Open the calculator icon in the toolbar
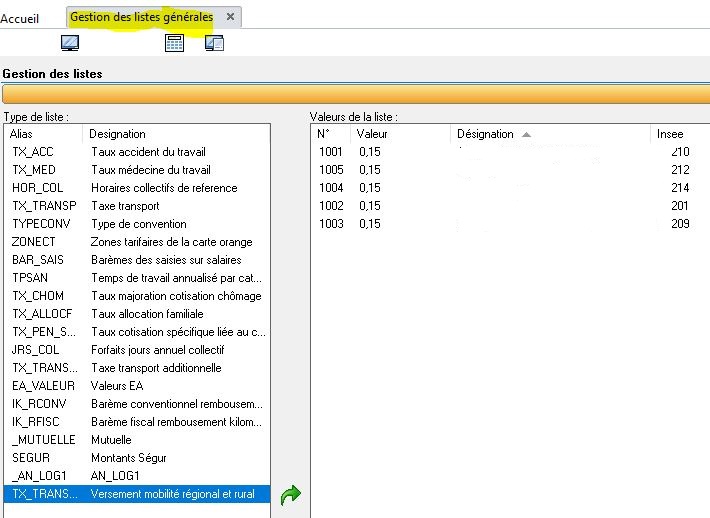 (174, 43)
